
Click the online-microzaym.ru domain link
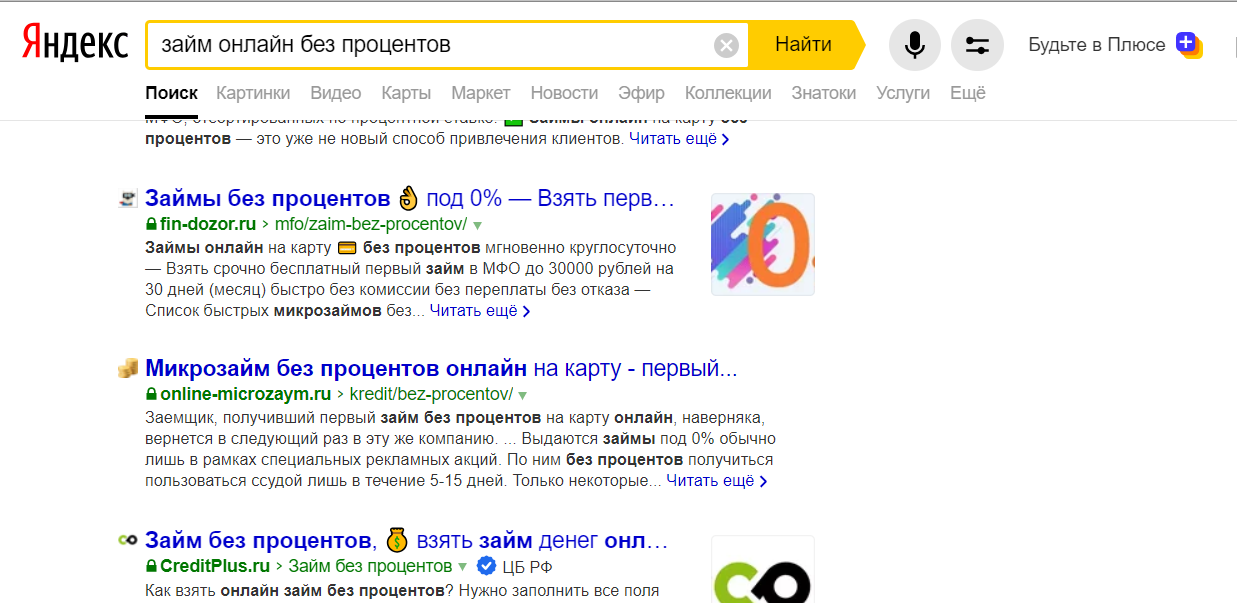tap(245, 394)
